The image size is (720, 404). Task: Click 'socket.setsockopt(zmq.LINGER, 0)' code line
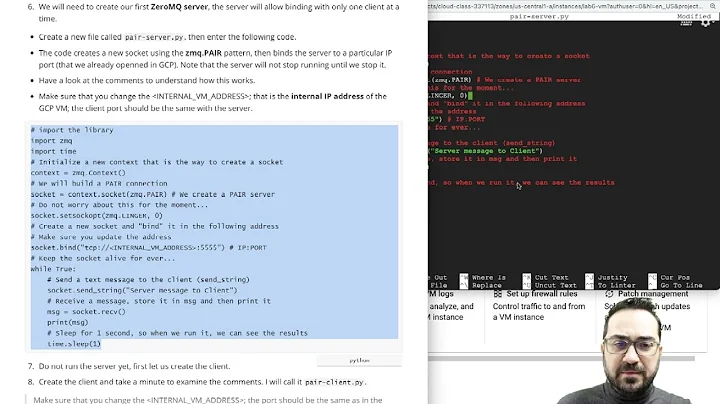[96, 216]
